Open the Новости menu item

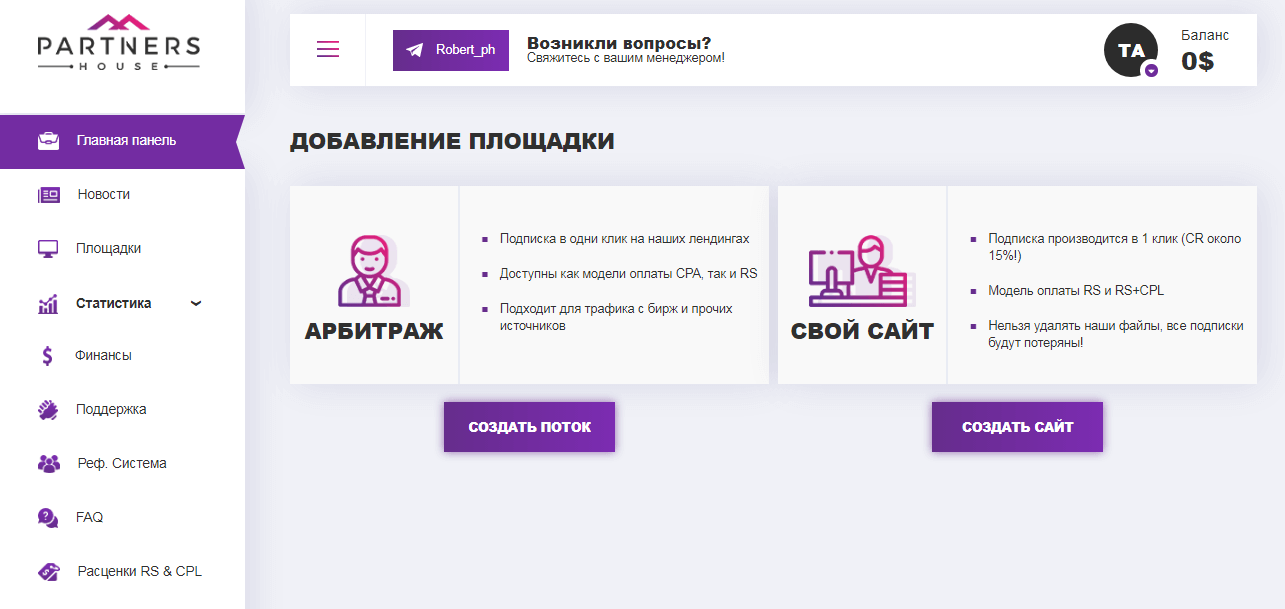tap(104, 194)
